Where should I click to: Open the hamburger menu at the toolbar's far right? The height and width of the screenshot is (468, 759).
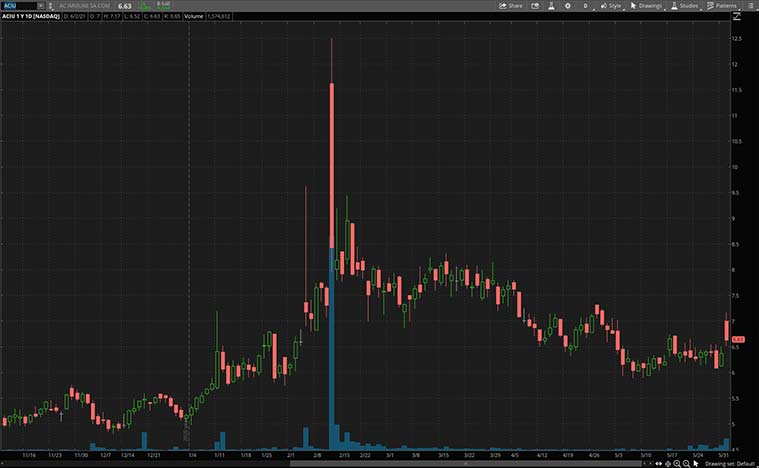(x=750, y=6)
